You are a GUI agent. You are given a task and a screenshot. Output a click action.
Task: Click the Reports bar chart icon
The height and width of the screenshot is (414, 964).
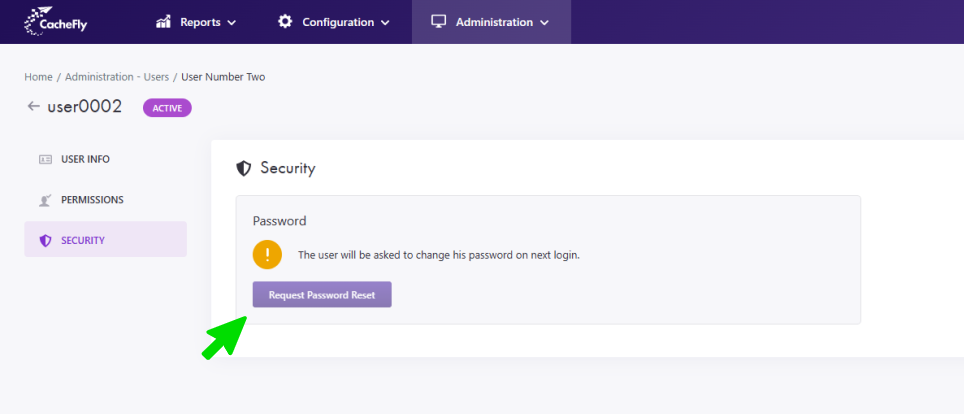(x=163, y=22)
